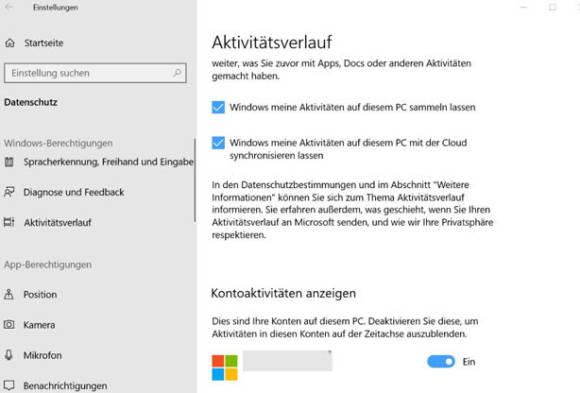The image size is (580, 393).
Task: Go to the Startseite link
Action: (x=44, y=43)
